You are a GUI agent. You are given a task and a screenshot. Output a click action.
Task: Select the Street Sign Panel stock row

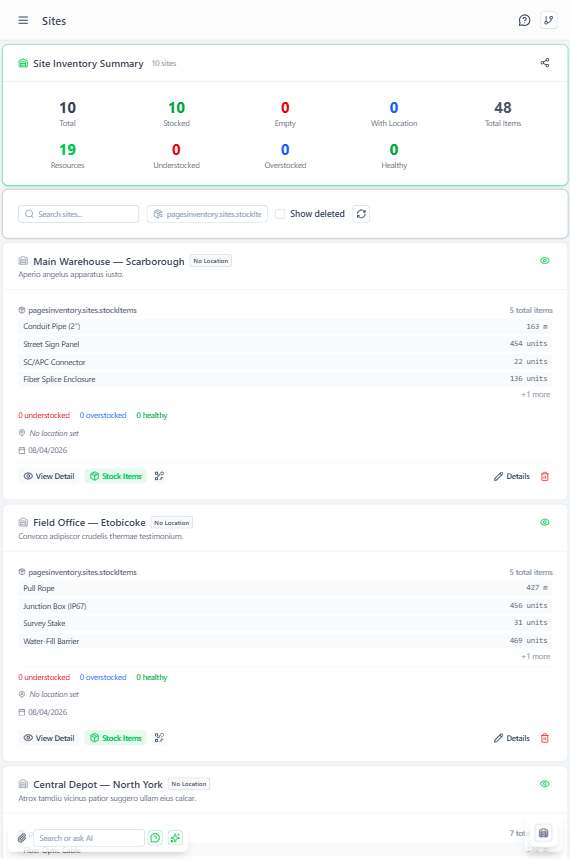(285, 344)
